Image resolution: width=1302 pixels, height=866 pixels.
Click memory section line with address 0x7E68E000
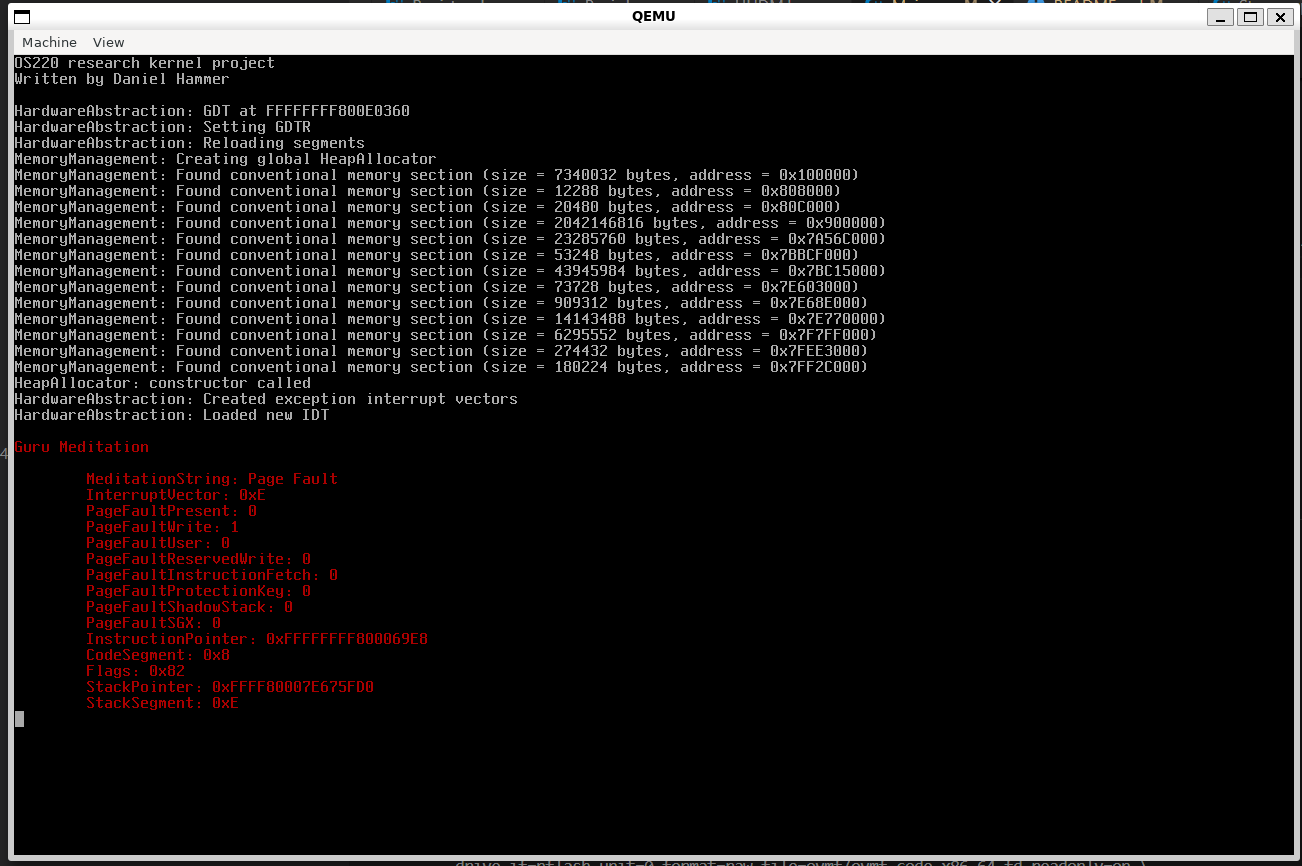pos(441,303)
